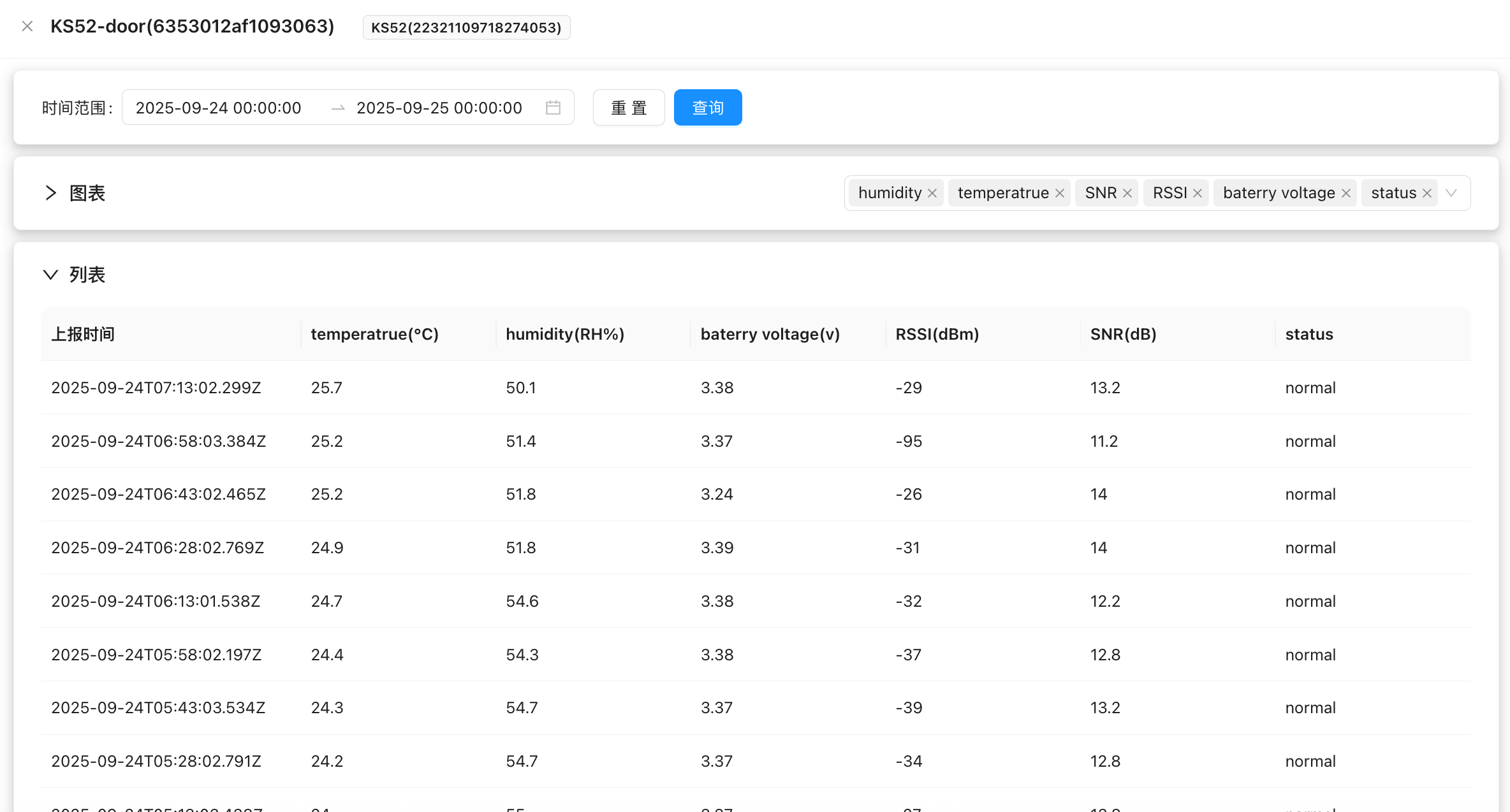Select the row at 2025-09-24T07:13:02.299Z

156,388
